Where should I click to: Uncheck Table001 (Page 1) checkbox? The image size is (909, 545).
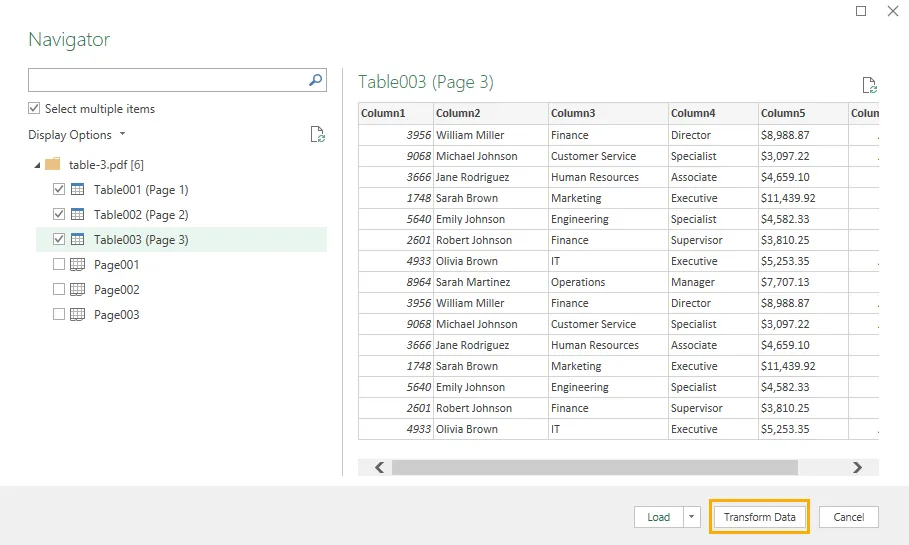pos(59,189)
